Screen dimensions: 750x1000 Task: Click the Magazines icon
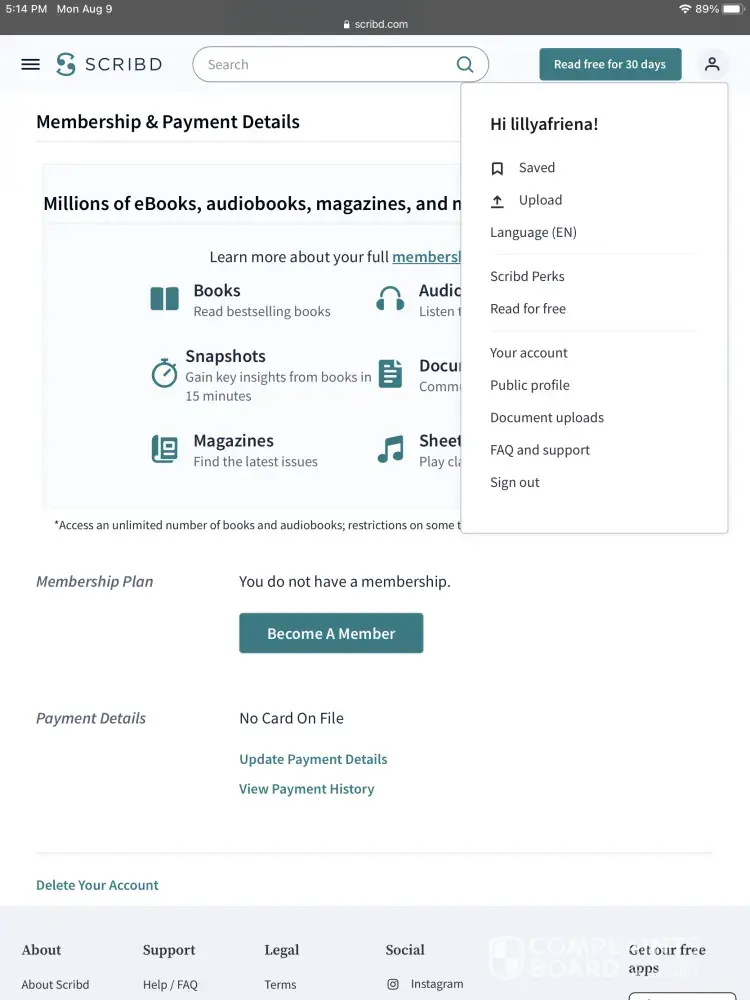(164, 449)
